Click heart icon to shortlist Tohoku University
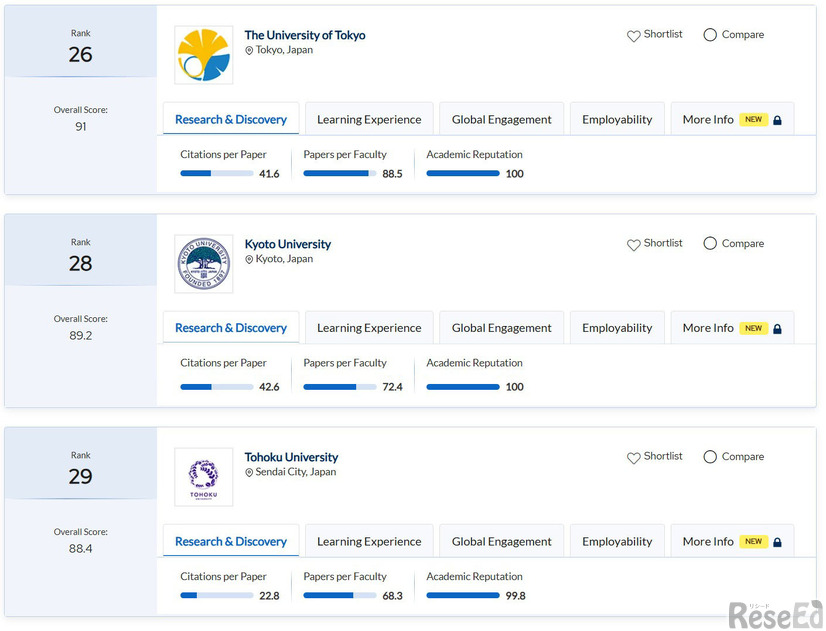The height and width of the screenshot is (631, 826). (x=633, y=458)
